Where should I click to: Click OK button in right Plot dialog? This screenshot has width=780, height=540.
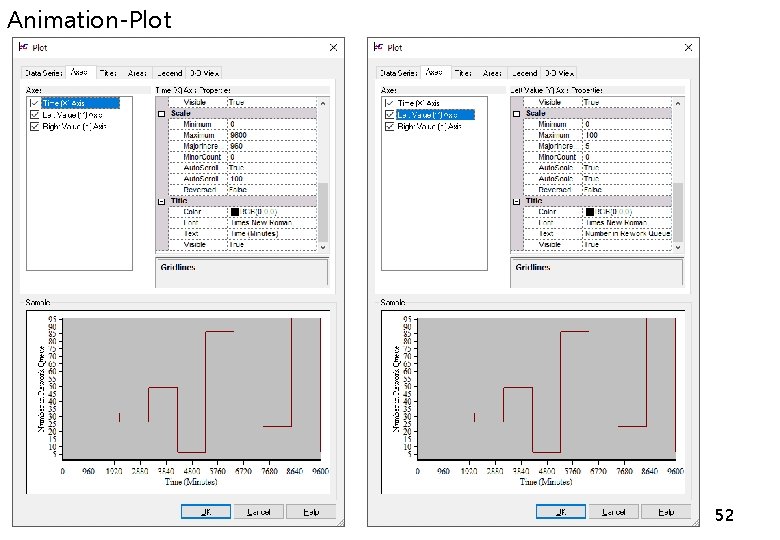coord(561,512)
